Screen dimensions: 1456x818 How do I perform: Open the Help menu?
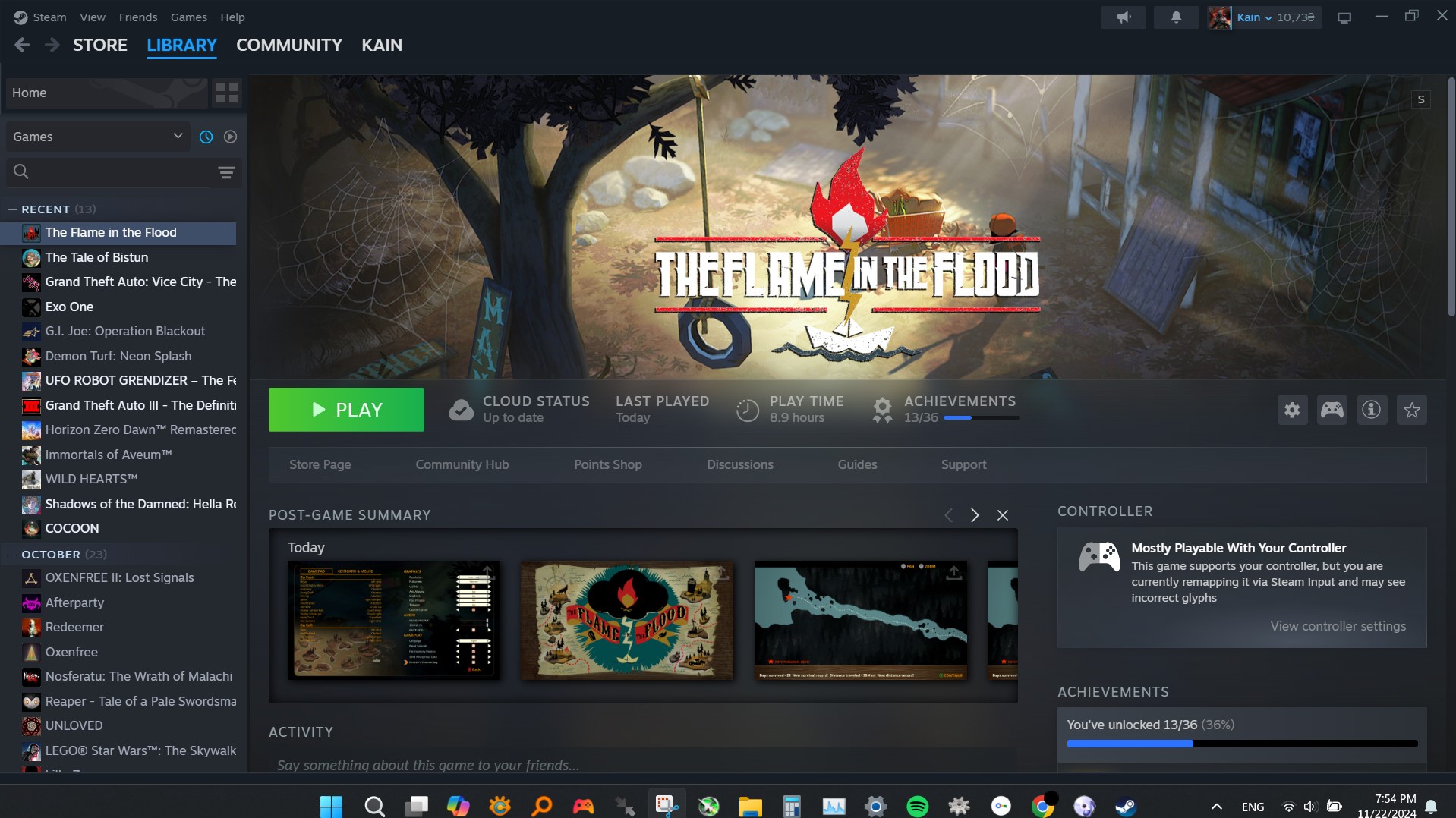(232, 17)
